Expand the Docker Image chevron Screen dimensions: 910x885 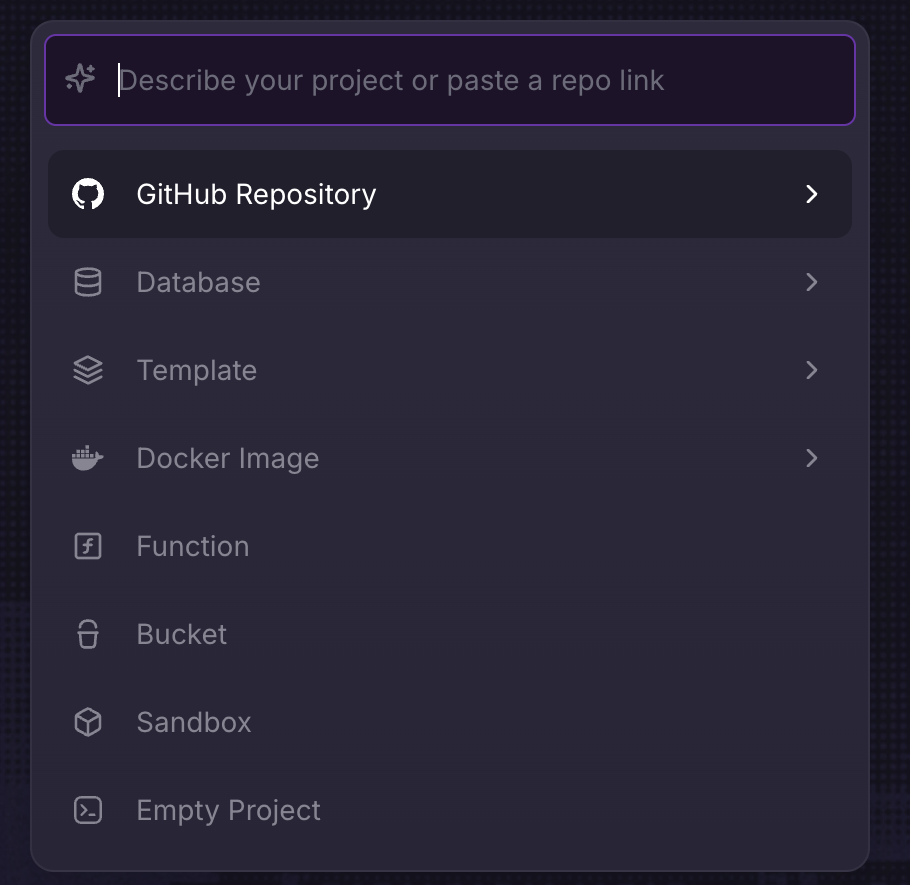click(x=811, y=458)
